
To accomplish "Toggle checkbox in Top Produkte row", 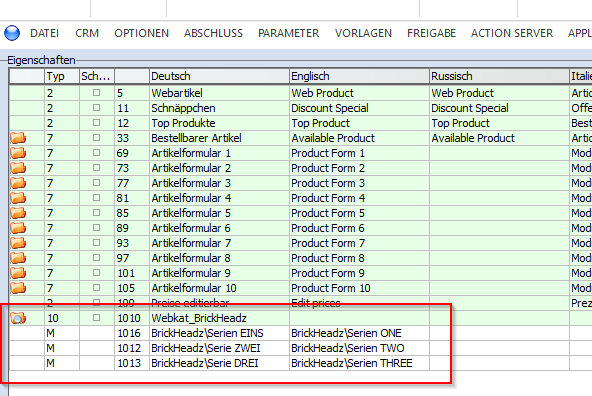I will point(97,123).
